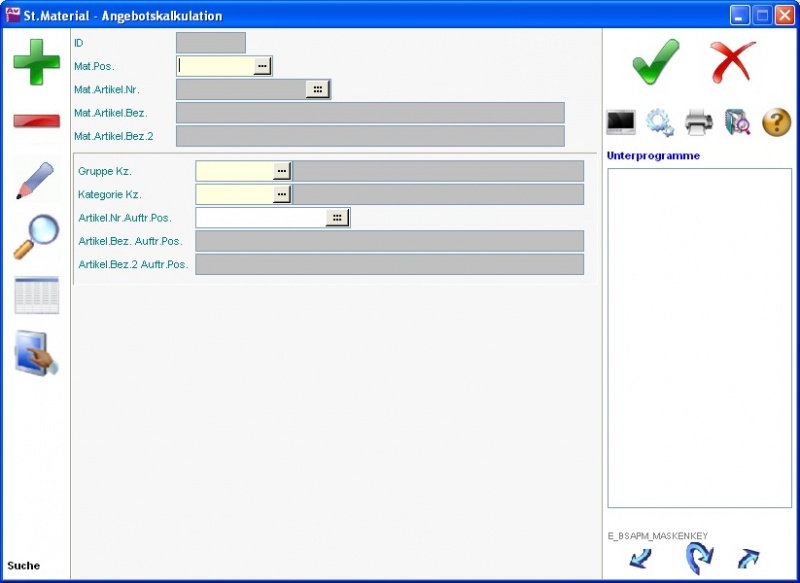The image size is (800, 583).
Task: Click the black monitor screen icon
Action: [621, 122]
